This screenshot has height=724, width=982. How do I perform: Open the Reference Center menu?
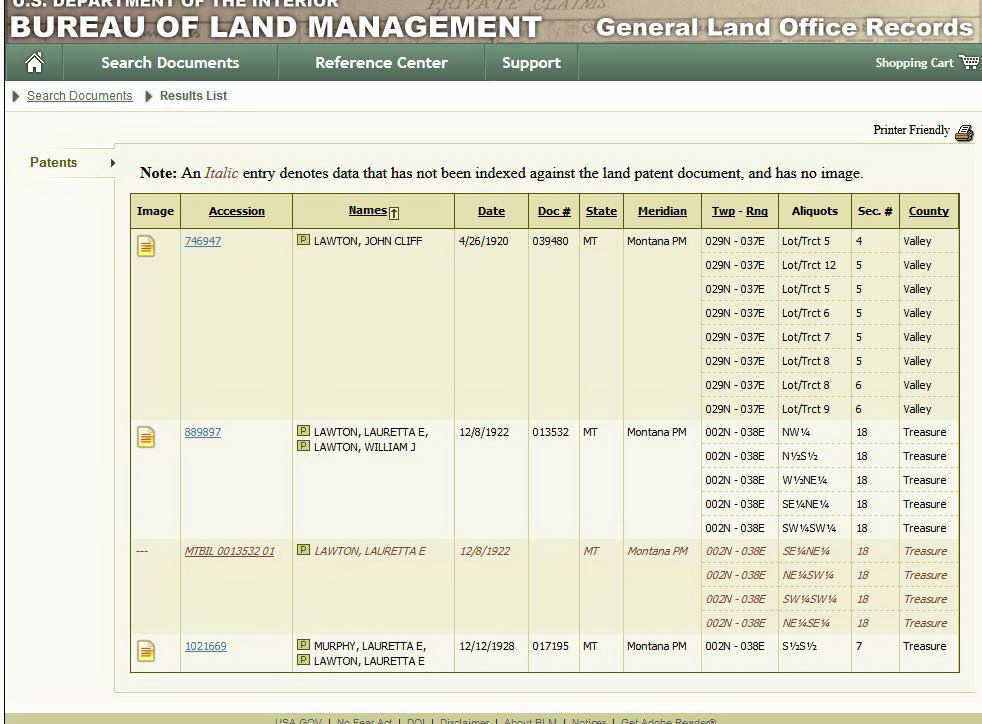[381, 63]
